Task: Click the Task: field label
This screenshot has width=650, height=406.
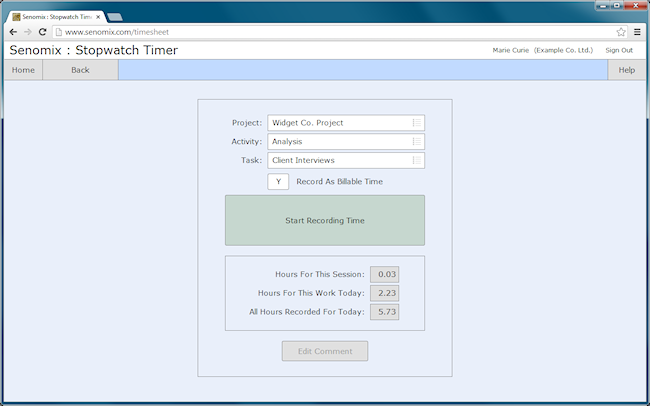Action: 252,160
